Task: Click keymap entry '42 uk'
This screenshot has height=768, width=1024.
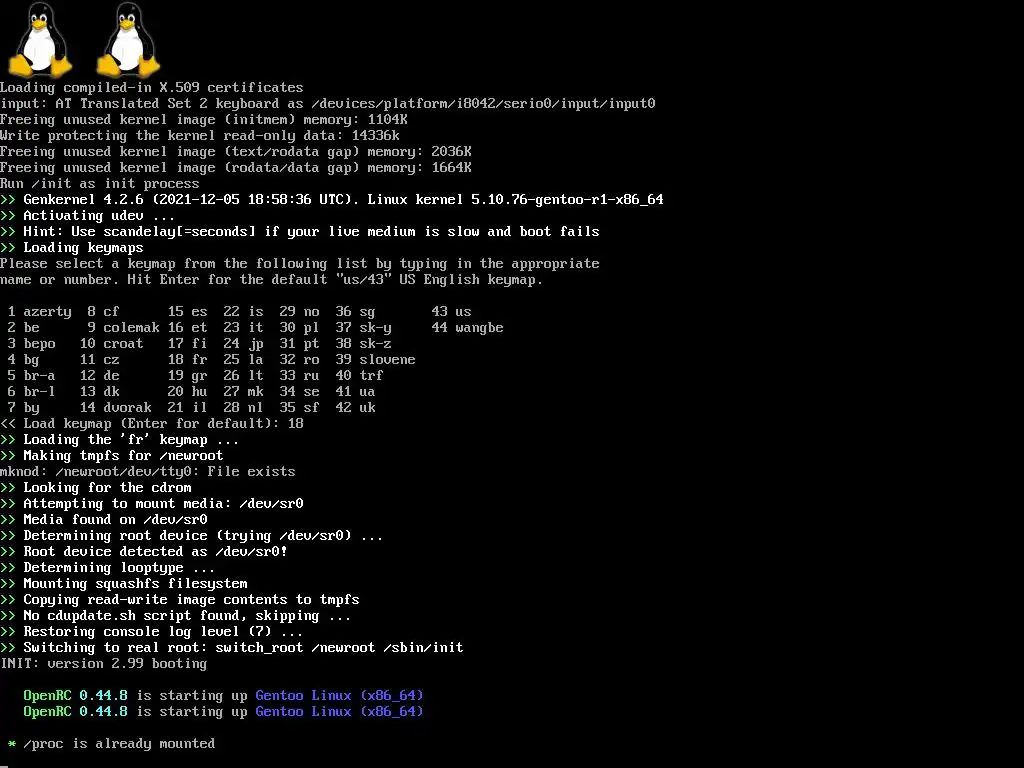Action: [x=355, y=408]
